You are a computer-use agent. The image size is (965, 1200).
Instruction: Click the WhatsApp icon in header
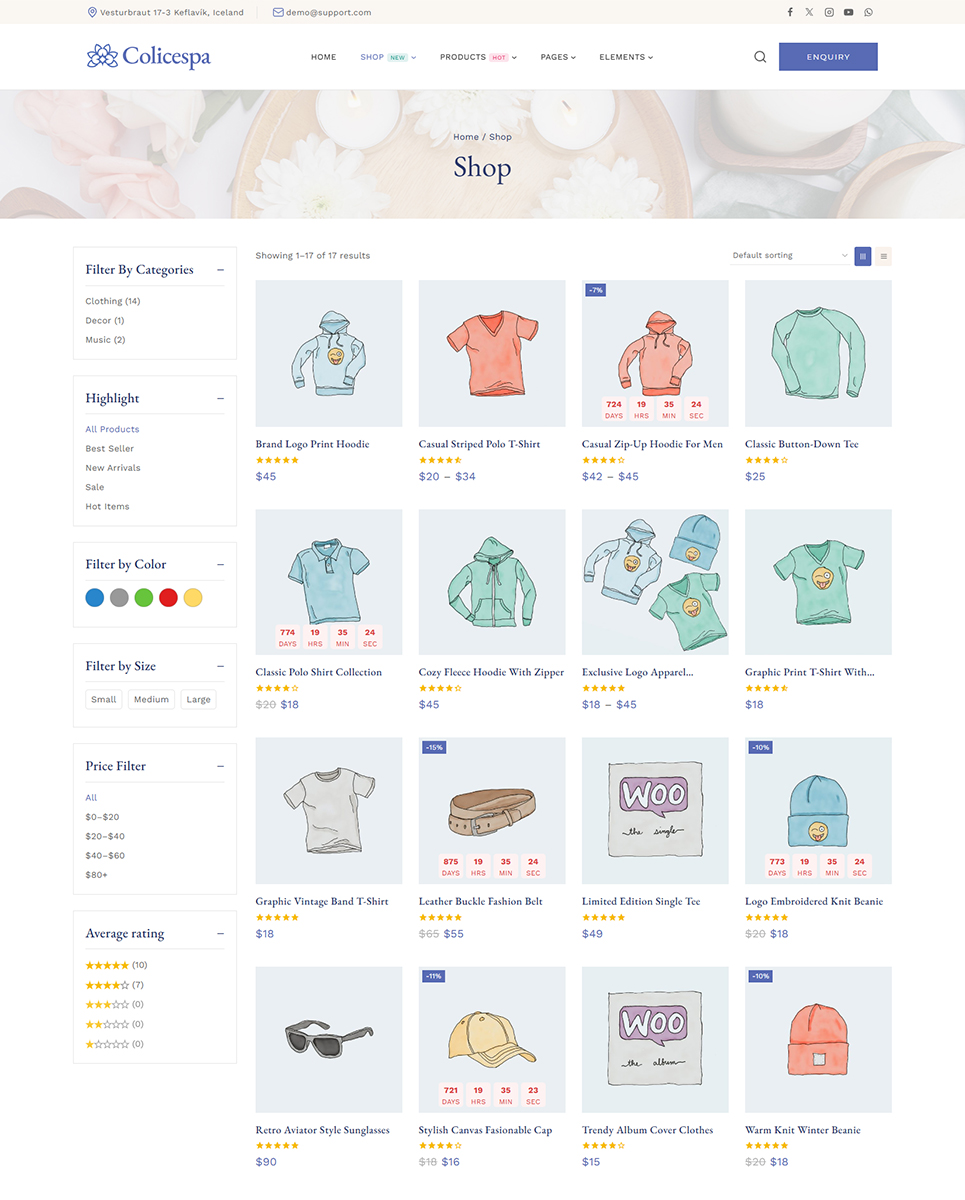point(868,12)
